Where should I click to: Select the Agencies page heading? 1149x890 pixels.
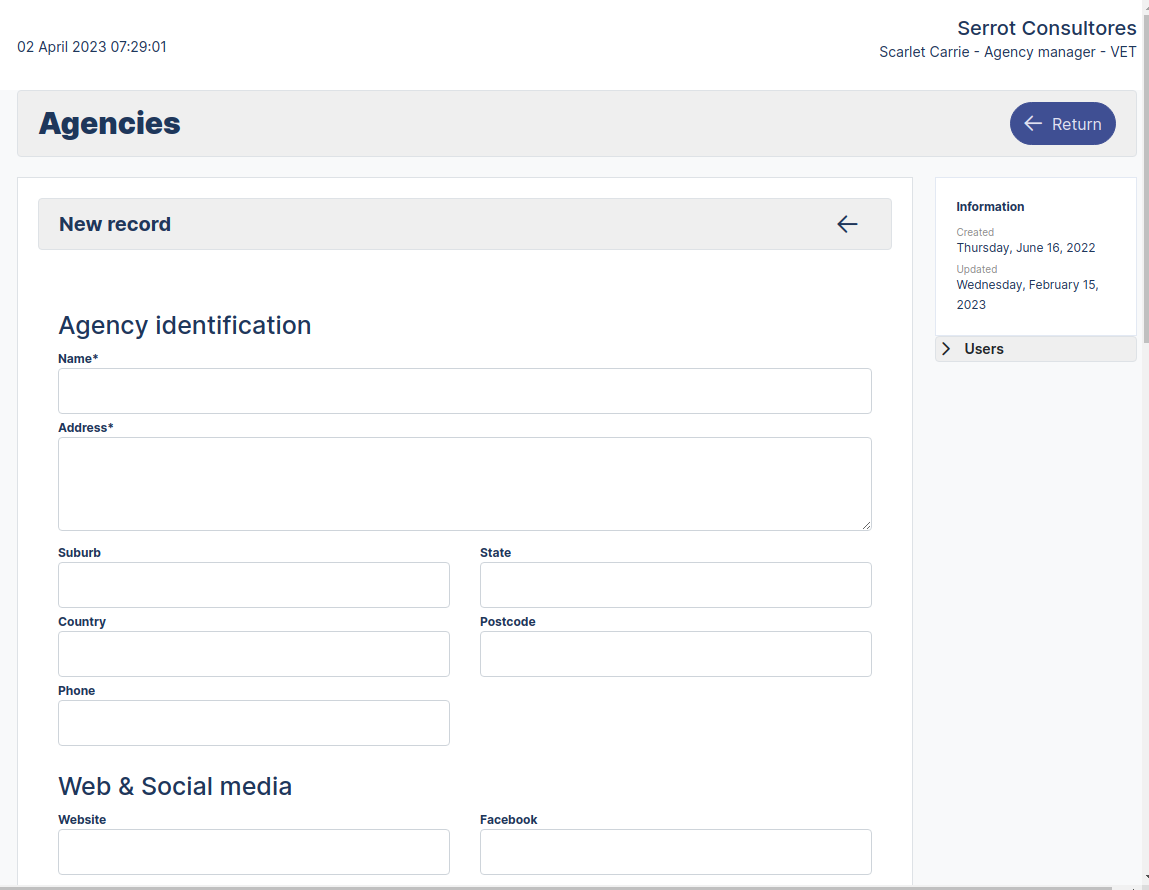(109, 123)
